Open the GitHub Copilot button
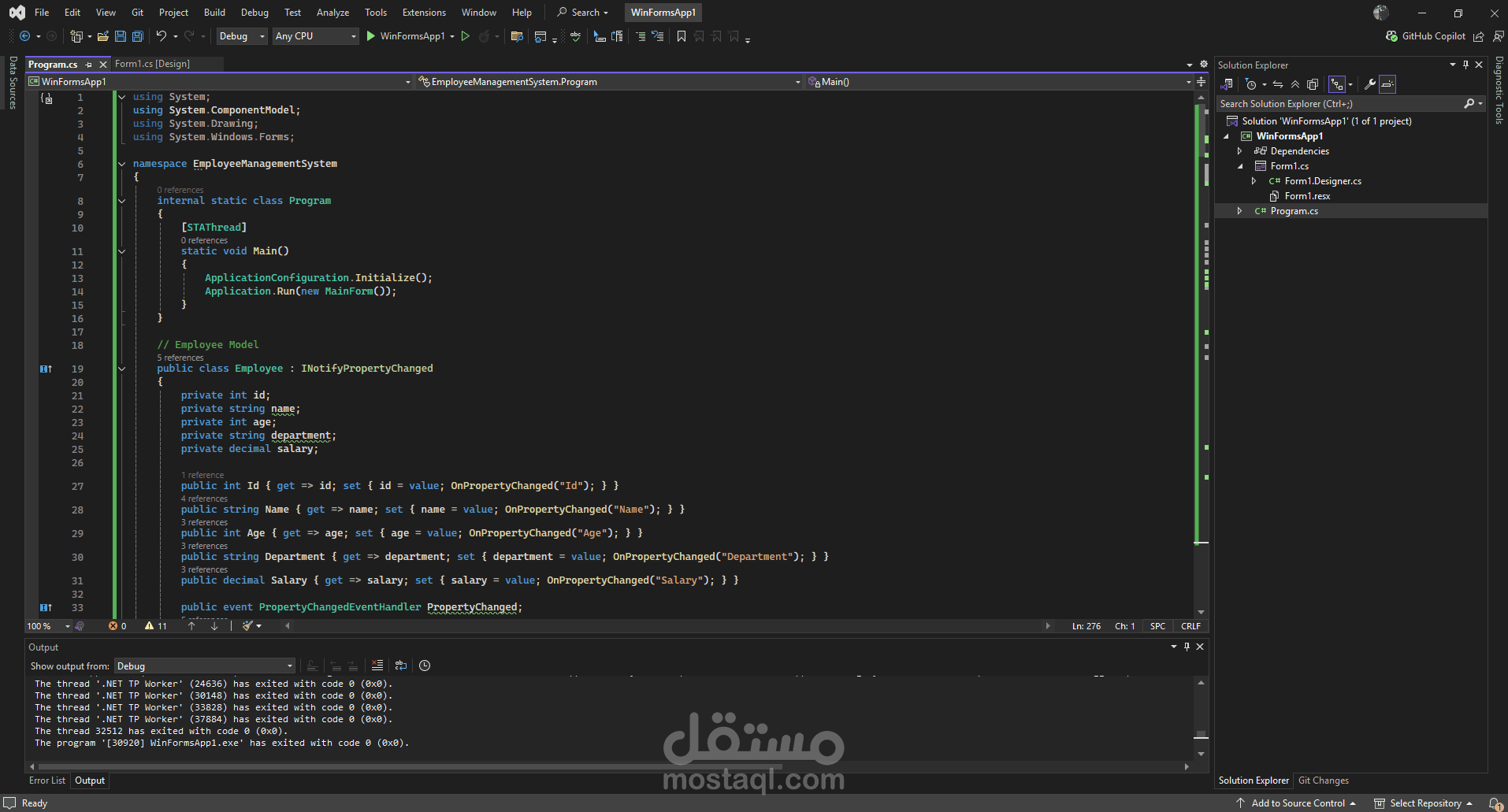 click(x=1426, y=36)
